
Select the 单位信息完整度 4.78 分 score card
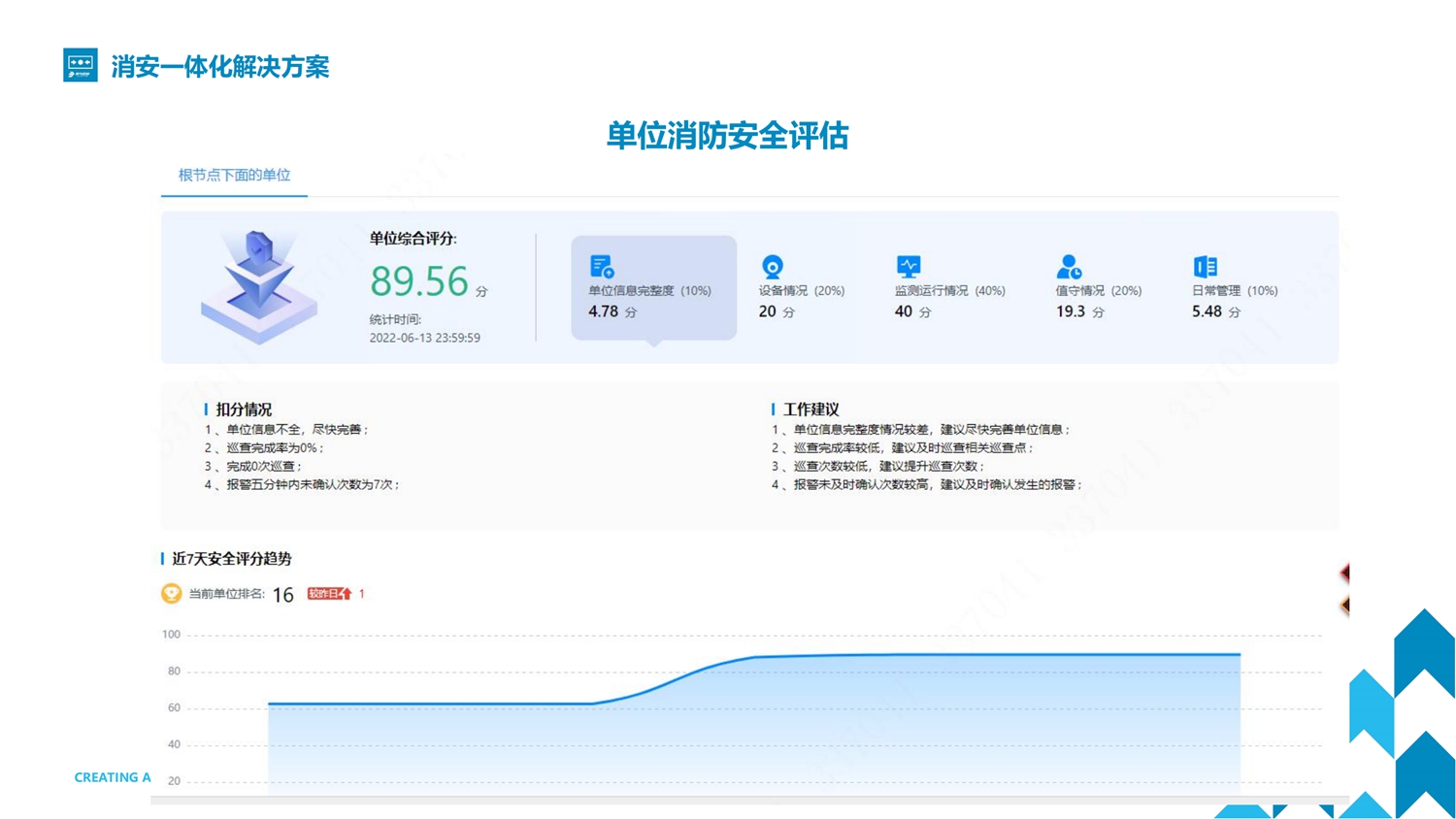point(653,288)
